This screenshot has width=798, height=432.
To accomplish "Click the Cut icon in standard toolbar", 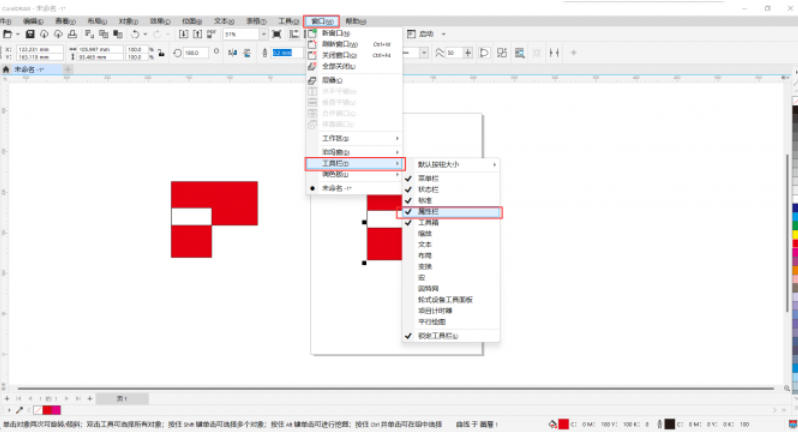I will pyautogui.click(x=90, y=34).
